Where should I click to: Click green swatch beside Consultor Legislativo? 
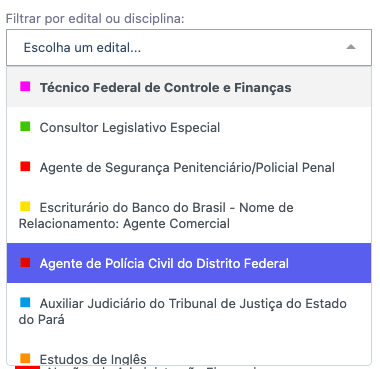(25, 126)
